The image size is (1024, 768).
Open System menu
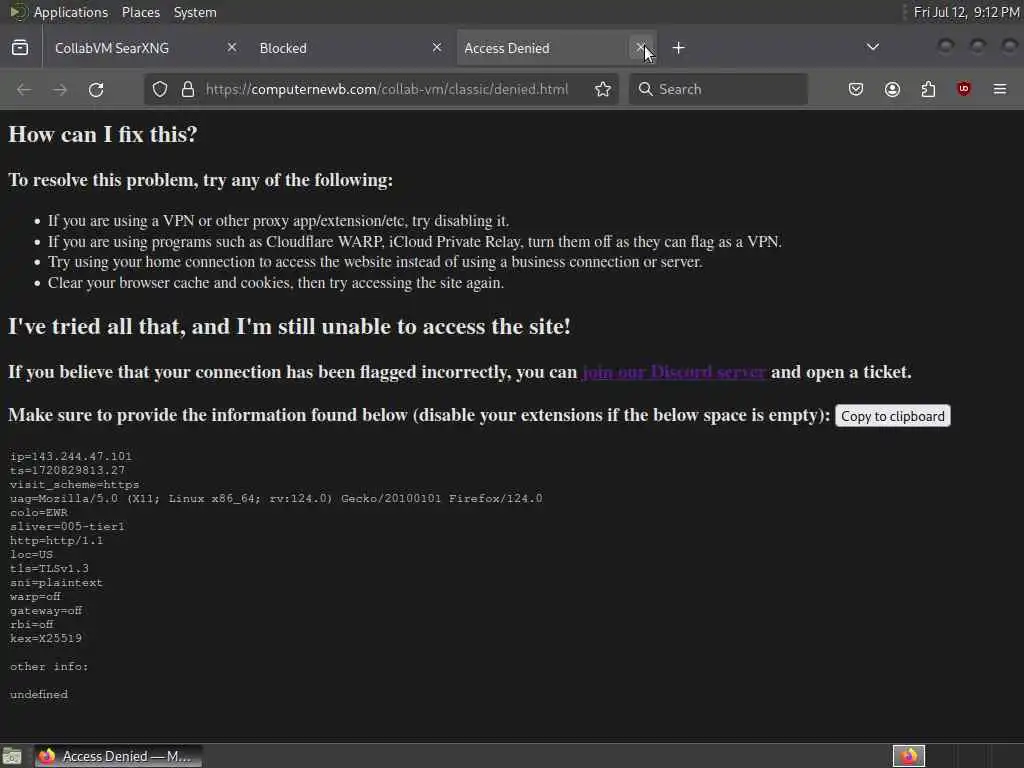point(195,12)
